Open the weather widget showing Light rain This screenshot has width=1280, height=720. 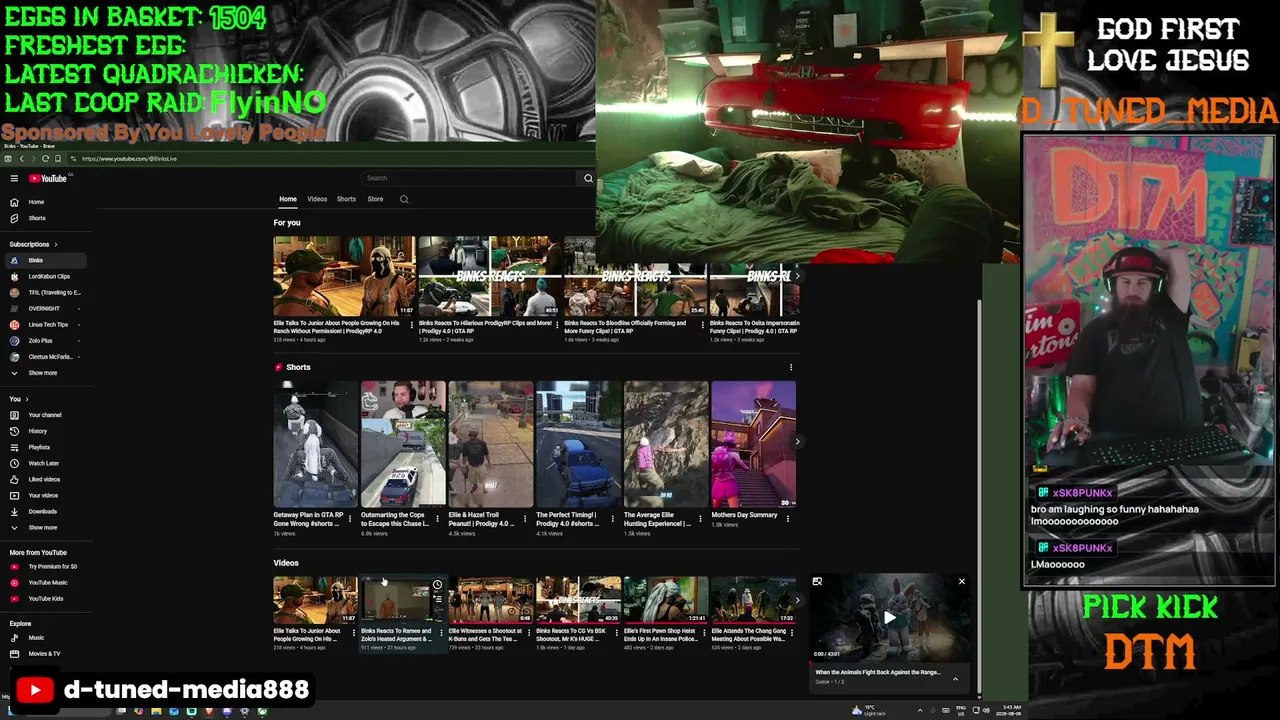pyautogui.click(x=868, y=711)
